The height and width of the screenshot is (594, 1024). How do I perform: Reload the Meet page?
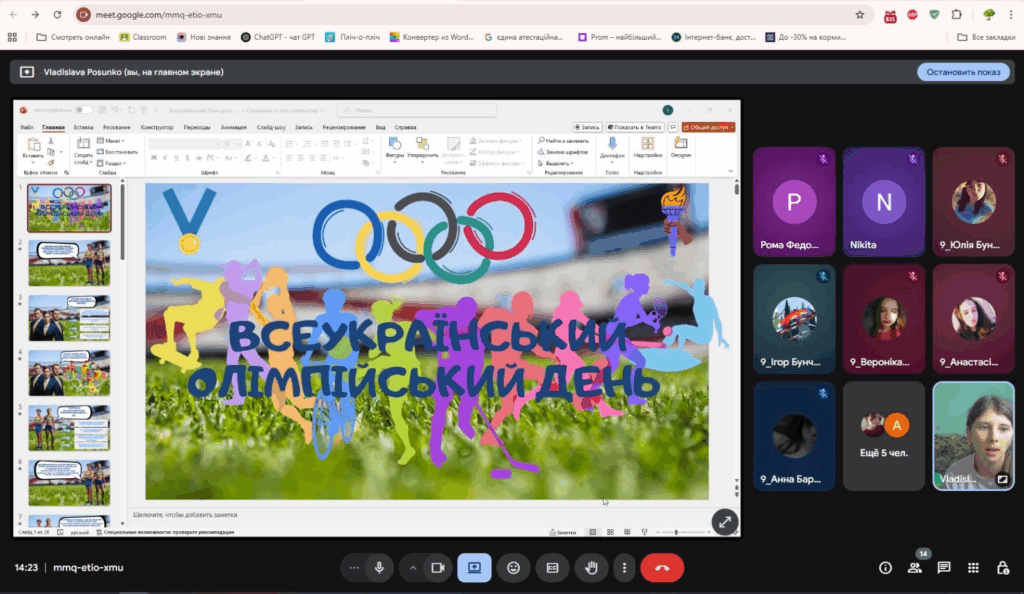(x=57, y=14)
